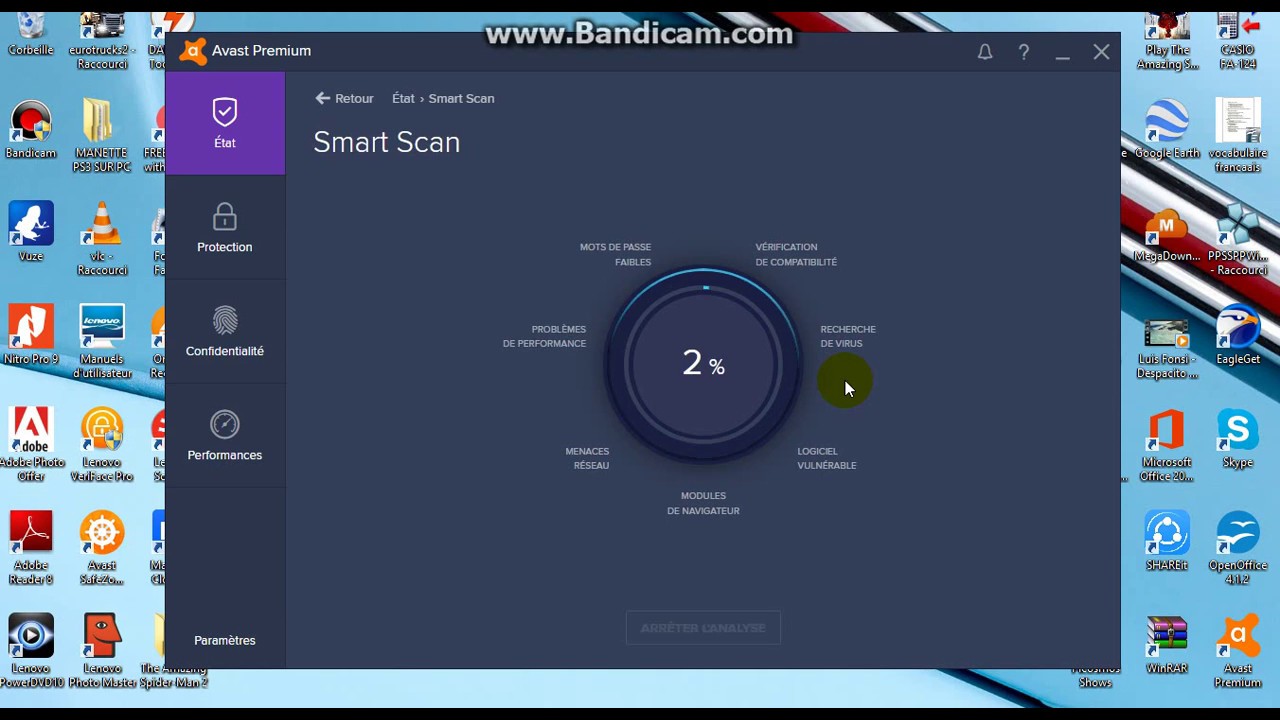Open Paramètres in the Avast sidebar
The height and width of the screenshot is (720, 1280).
(x=225, y=640)
